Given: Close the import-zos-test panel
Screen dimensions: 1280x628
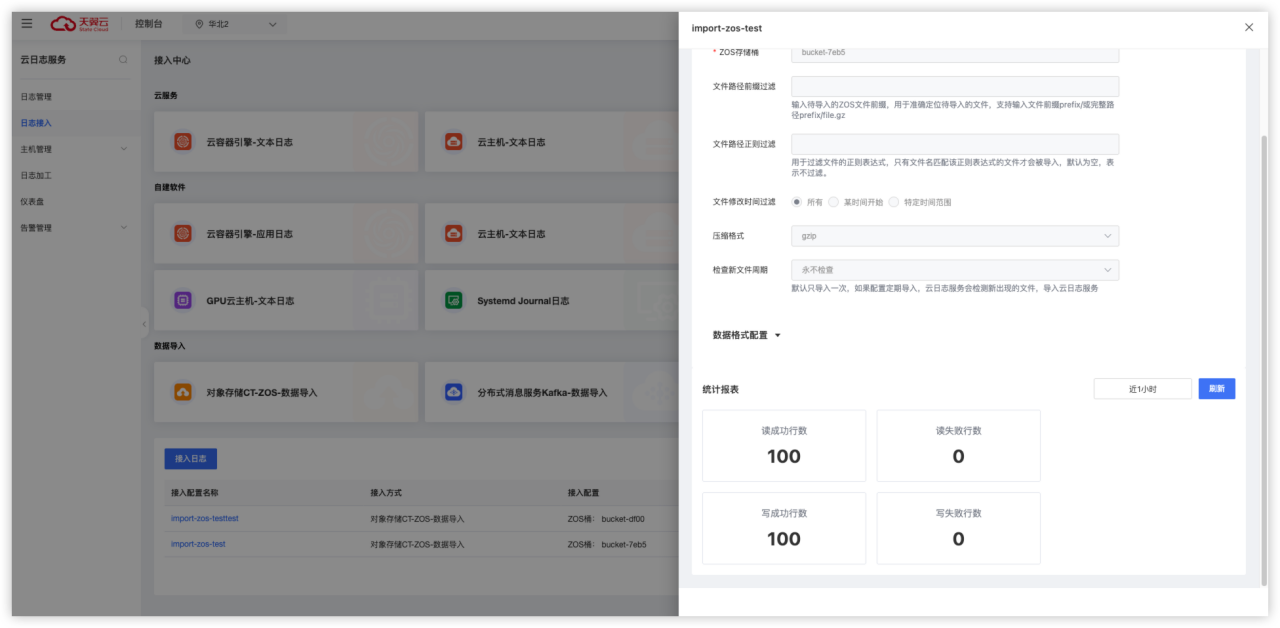Looking at the screenshot, I should click(x=1248, y=28).
